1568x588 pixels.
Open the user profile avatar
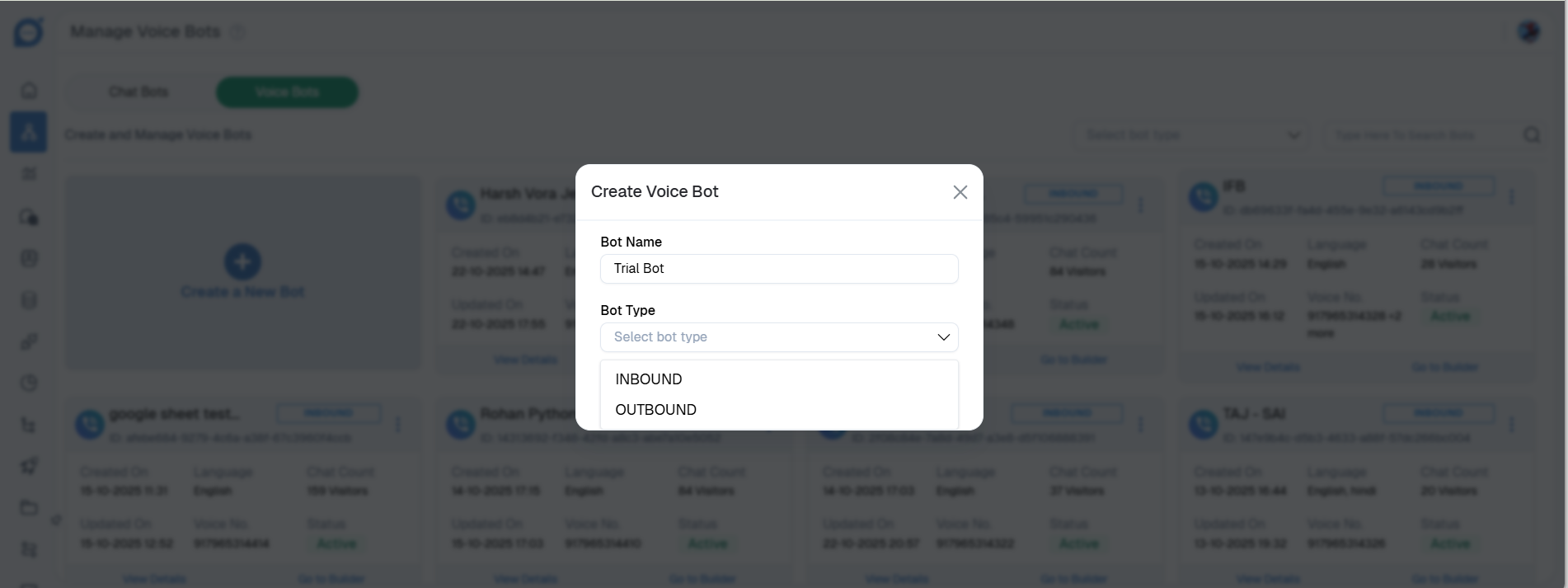coord(1528,31)
